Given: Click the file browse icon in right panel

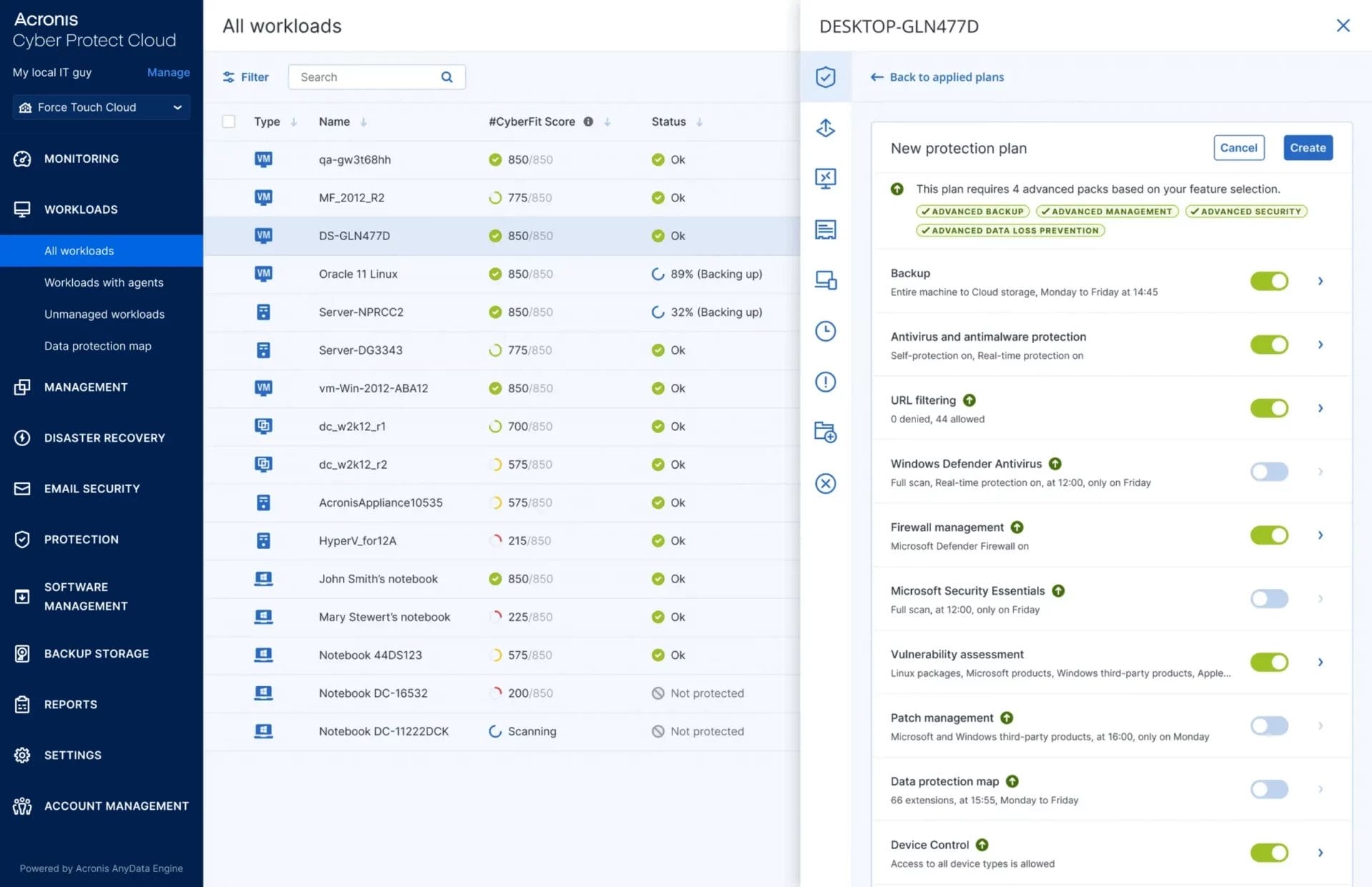Looking at the screenshot, I should pyautogui.click(x=825, y=432).
